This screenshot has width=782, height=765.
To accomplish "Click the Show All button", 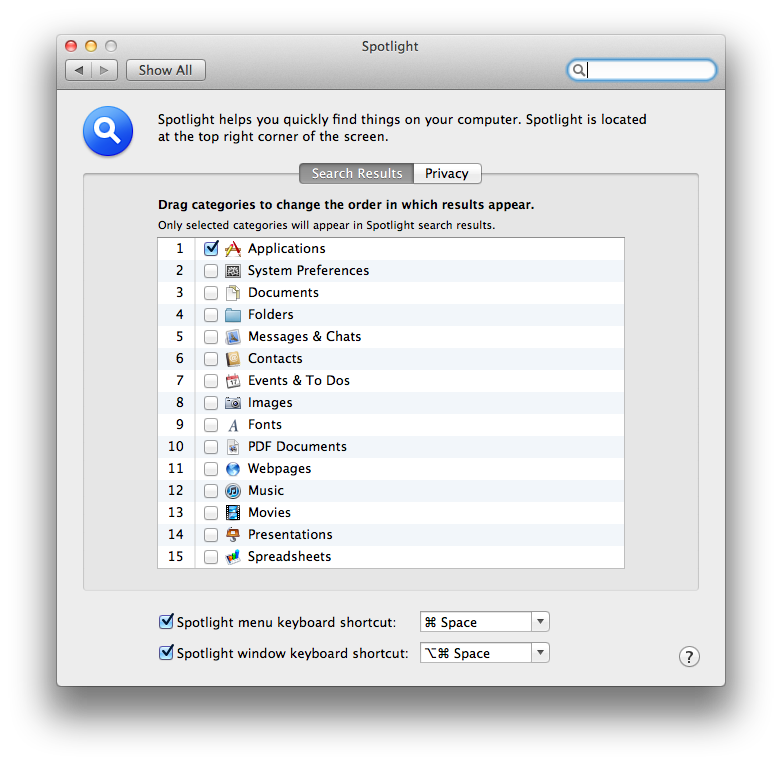I will pos(166,70).
